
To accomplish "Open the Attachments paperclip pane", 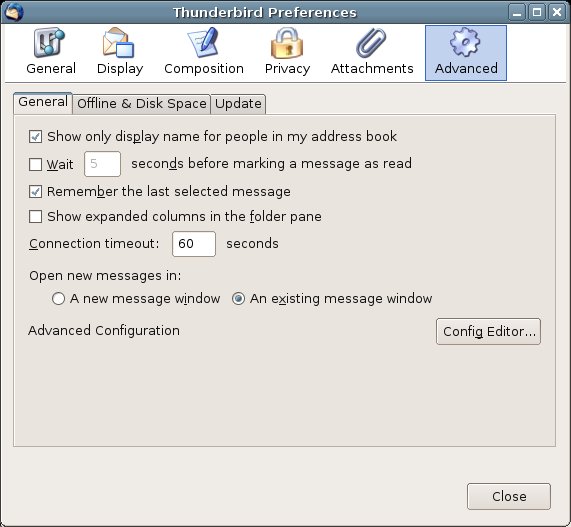I will tap(372, 52).
